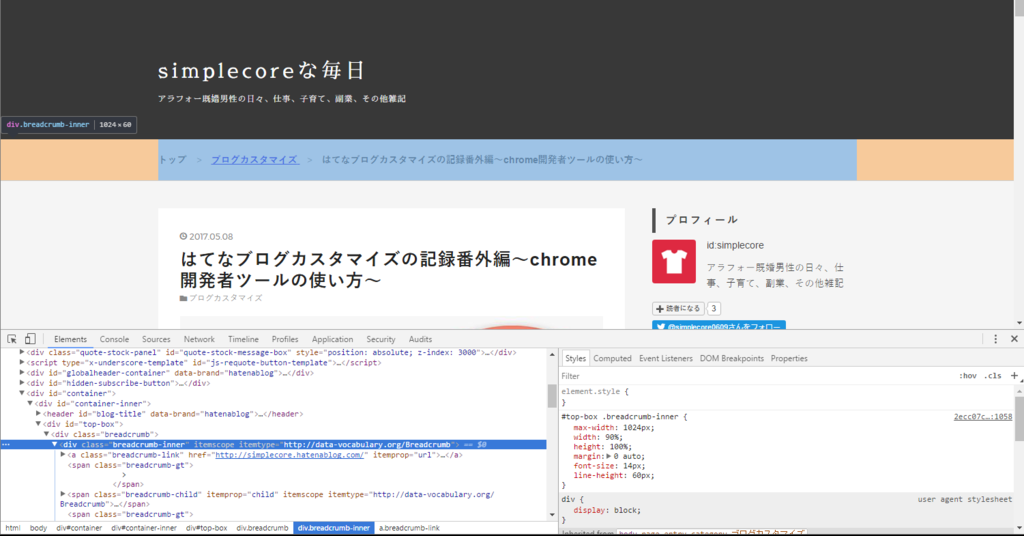
Task: Focus the Styles Filter input field
Action: (x=758, y=376)
